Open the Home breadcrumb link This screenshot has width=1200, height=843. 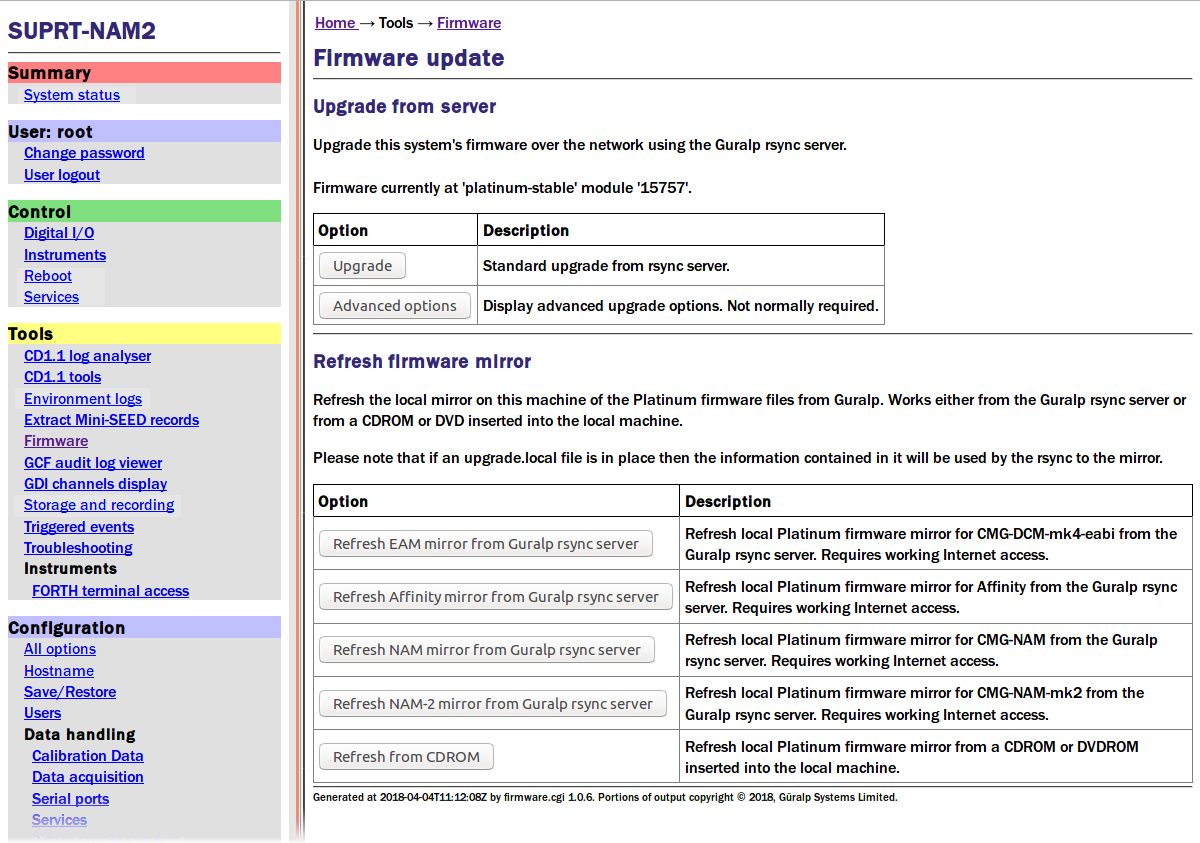335,23
